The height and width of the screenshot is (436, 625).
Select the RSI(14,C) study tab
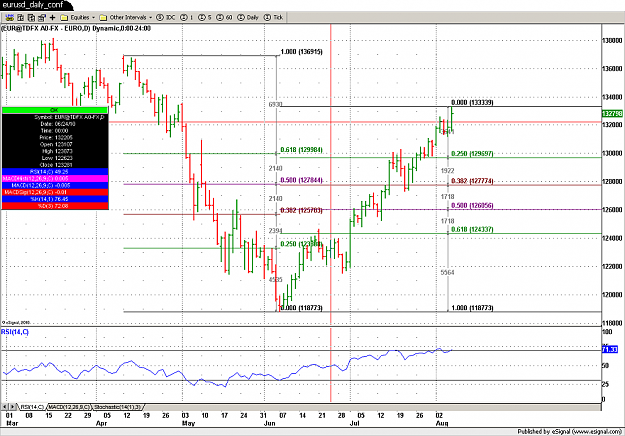click(32, 407)
